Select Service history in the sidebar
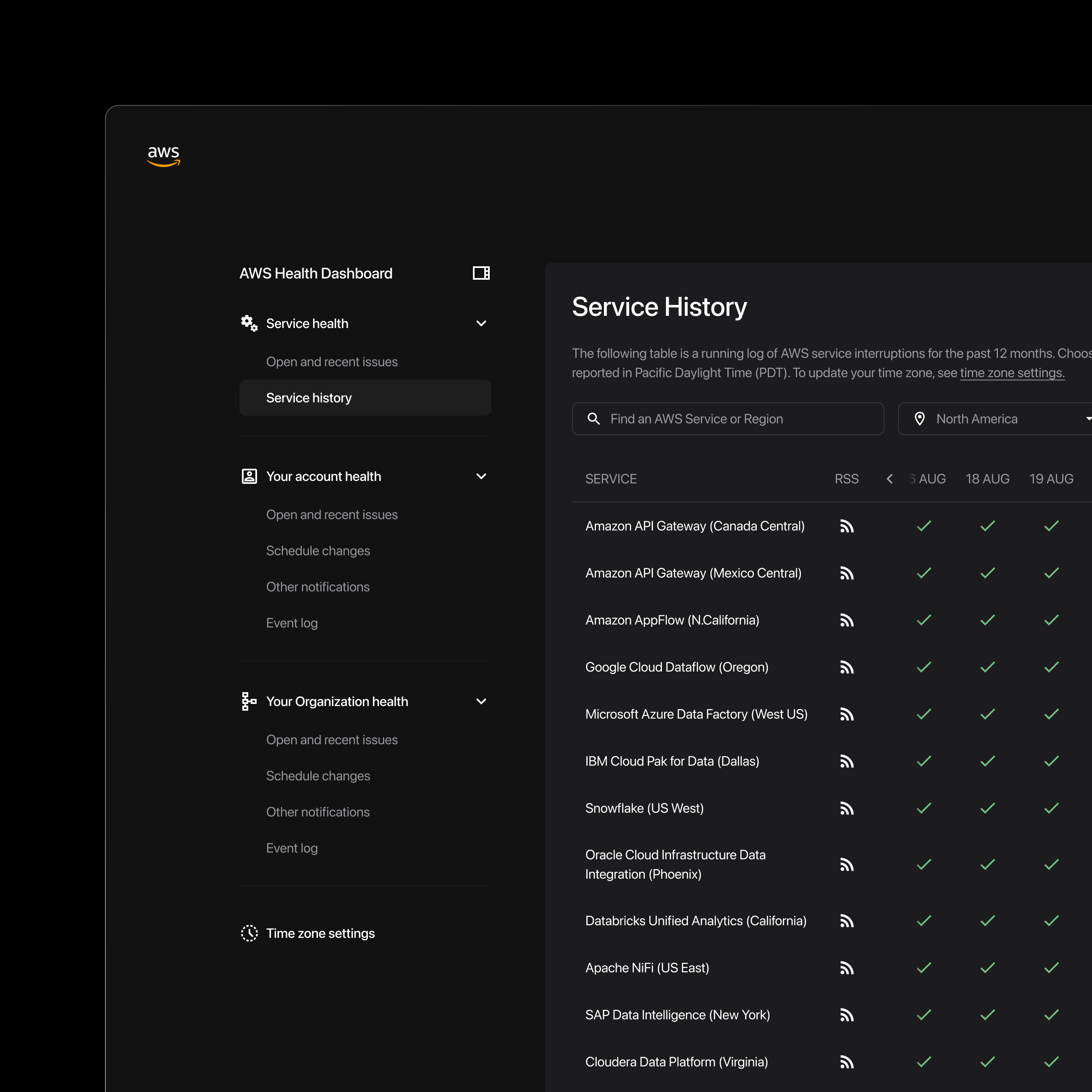Screen dimensions: 1092x1092 (x=309, y=397)
